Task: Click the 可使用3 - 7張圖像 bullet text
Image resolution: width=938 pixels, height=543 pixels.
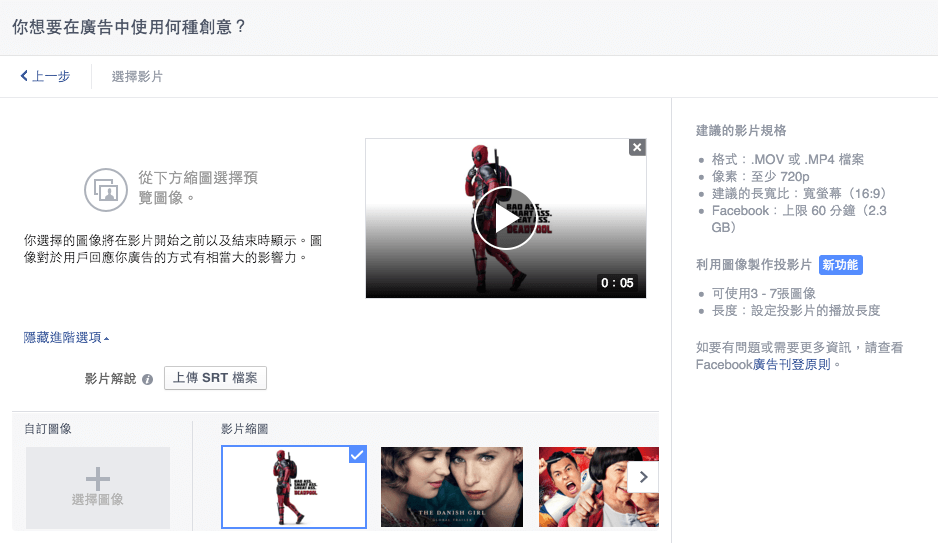Action: point(763,293)
